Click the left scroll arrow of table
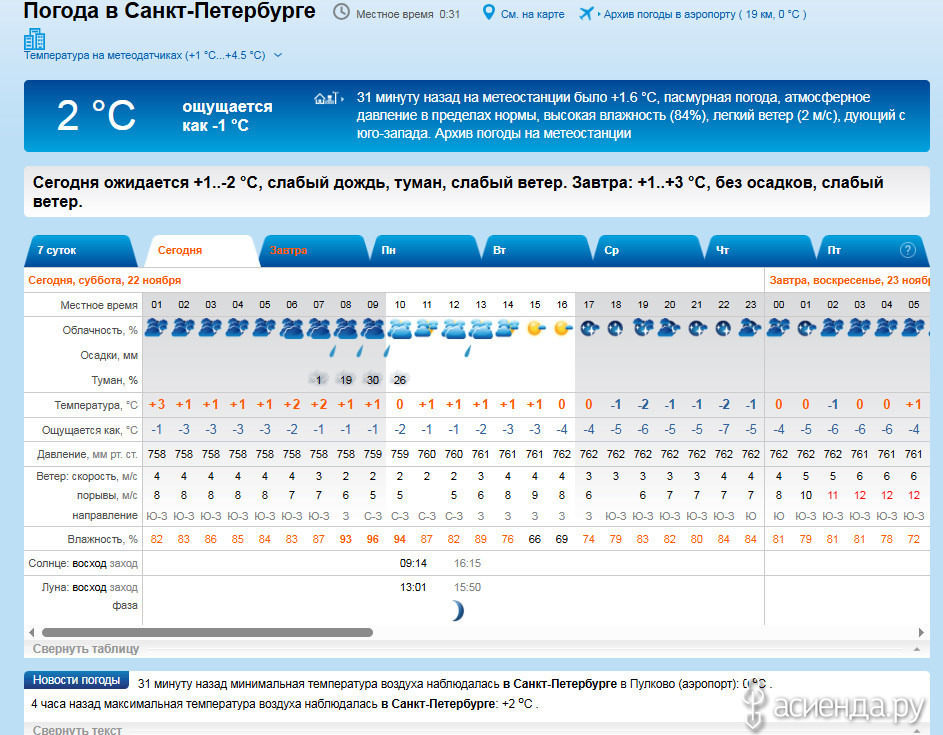Screen dimensions: 943x735 coord(31,632)
